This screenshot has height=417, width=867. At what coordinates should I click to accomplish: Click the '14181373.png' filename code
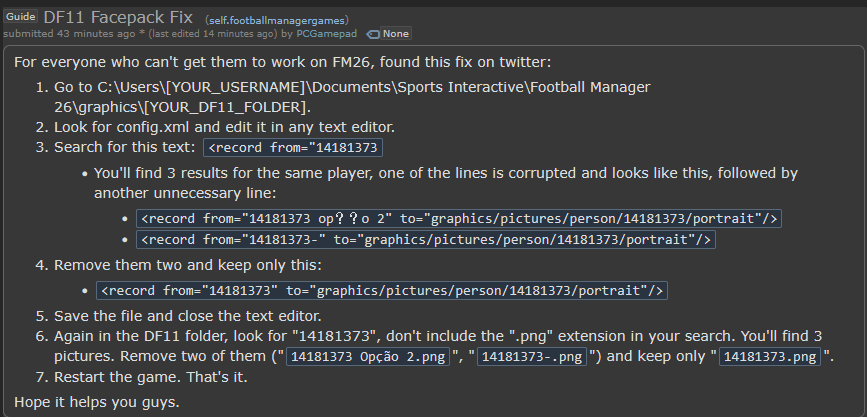click(768, 357)
